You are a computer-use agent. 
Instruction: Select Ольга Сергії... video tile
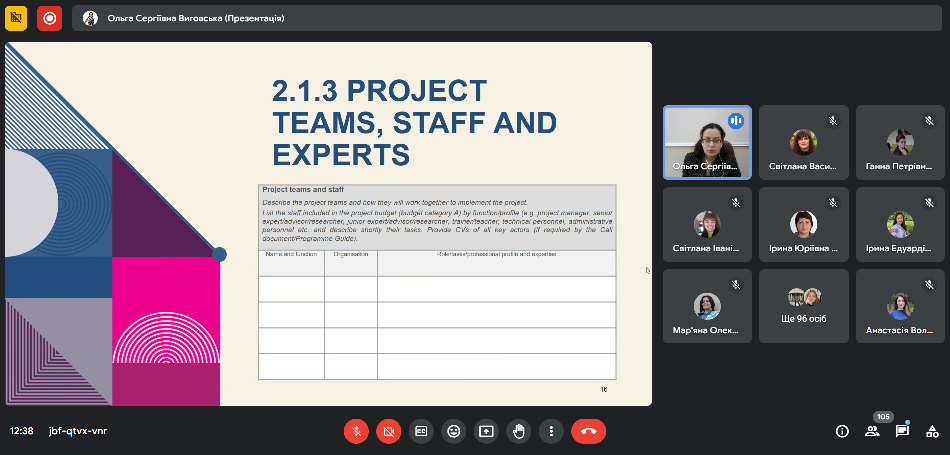[707, 142]
